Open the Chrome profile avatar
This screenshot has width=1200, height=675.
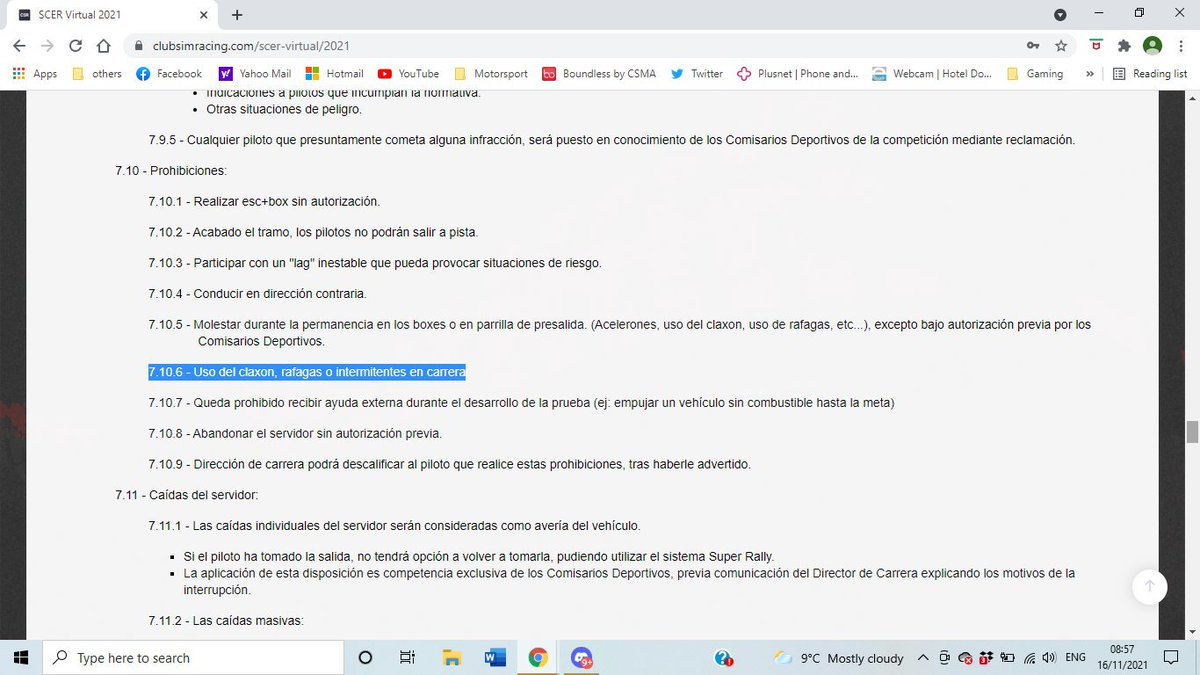click(1152, 46)
